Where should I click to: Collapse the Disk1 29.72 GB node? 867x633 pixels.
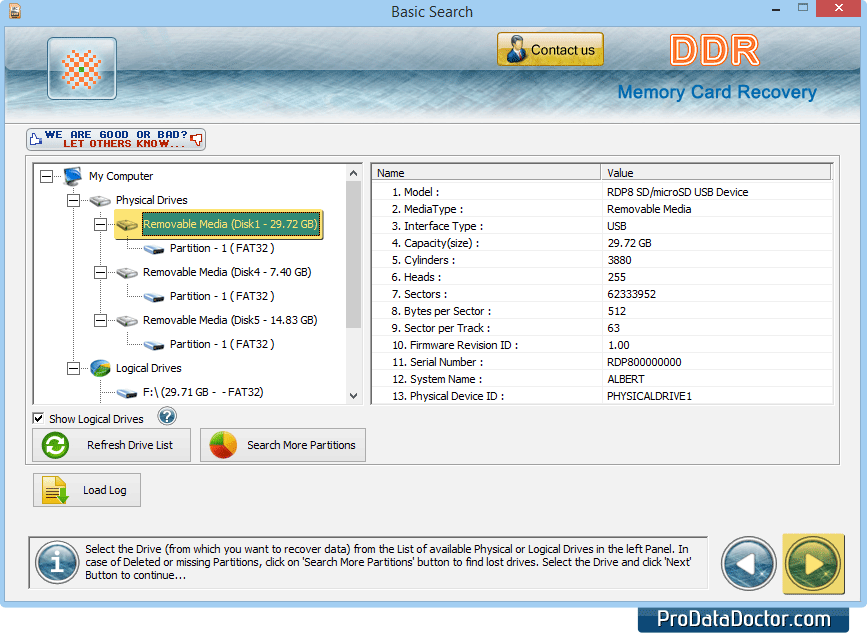pos(100,224)
